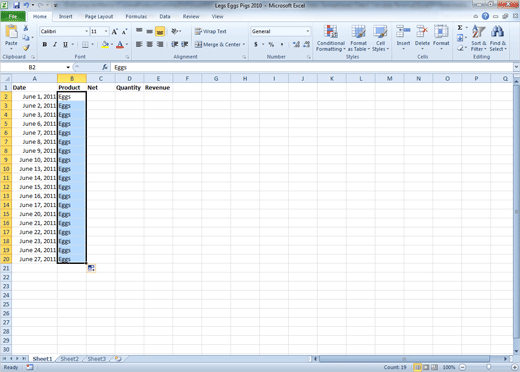Screen dimensions: 520x372
Task: Open Conditional Formatting dropdown
Action: [331, 38]
